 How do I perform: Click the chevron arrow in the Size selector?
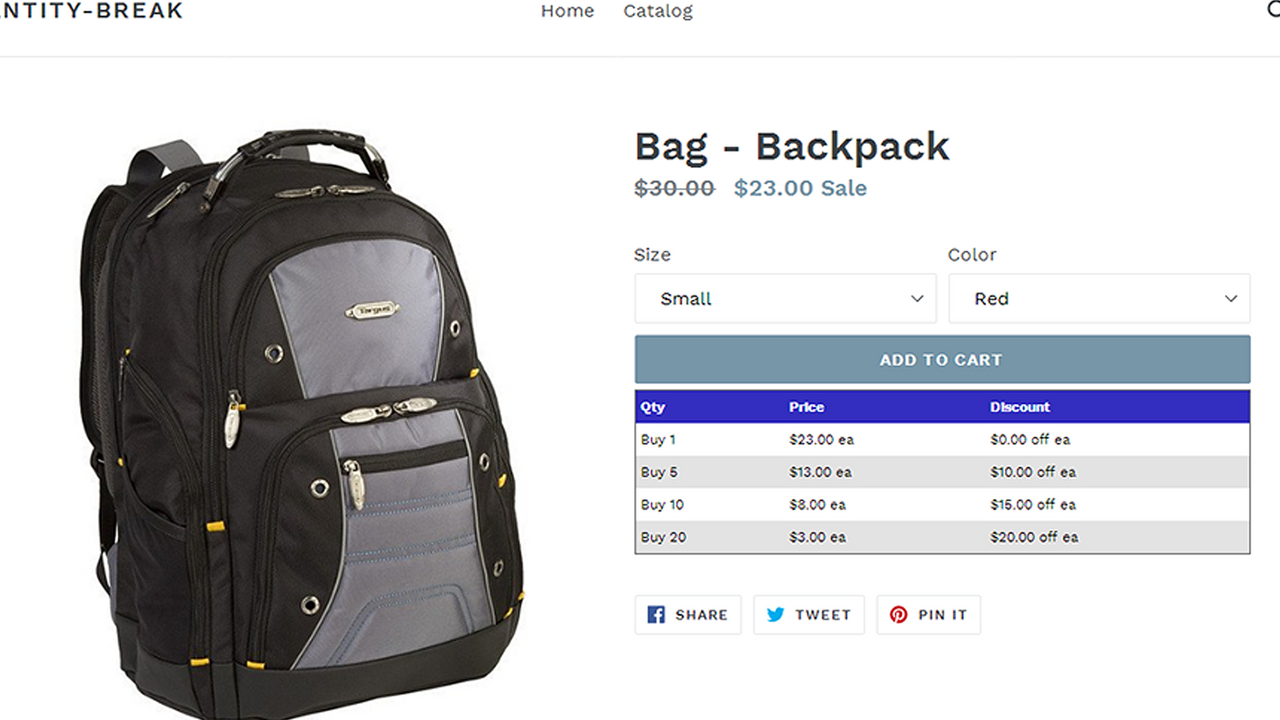coord(917,299)
